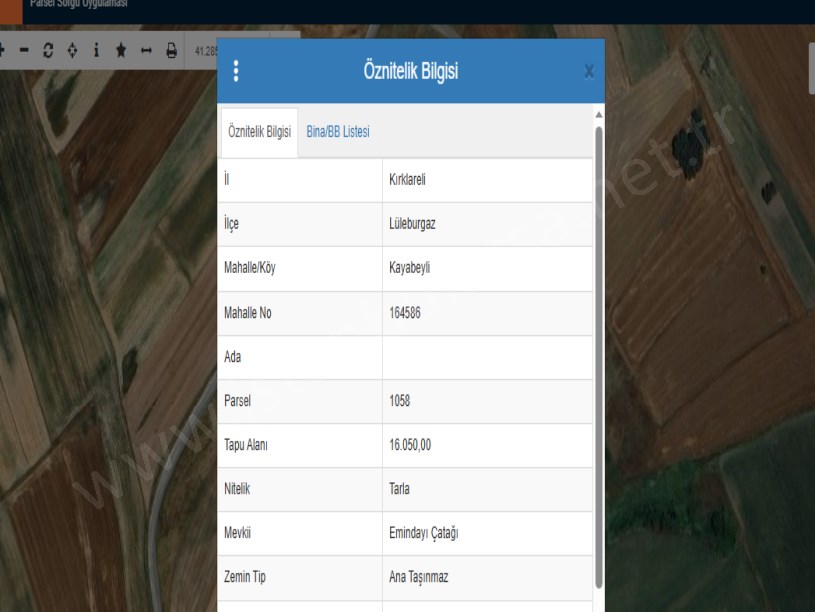Click the Tapu Alanı value 16.050,00
This screenshot has width=815, height=612.
coord(410,446)
